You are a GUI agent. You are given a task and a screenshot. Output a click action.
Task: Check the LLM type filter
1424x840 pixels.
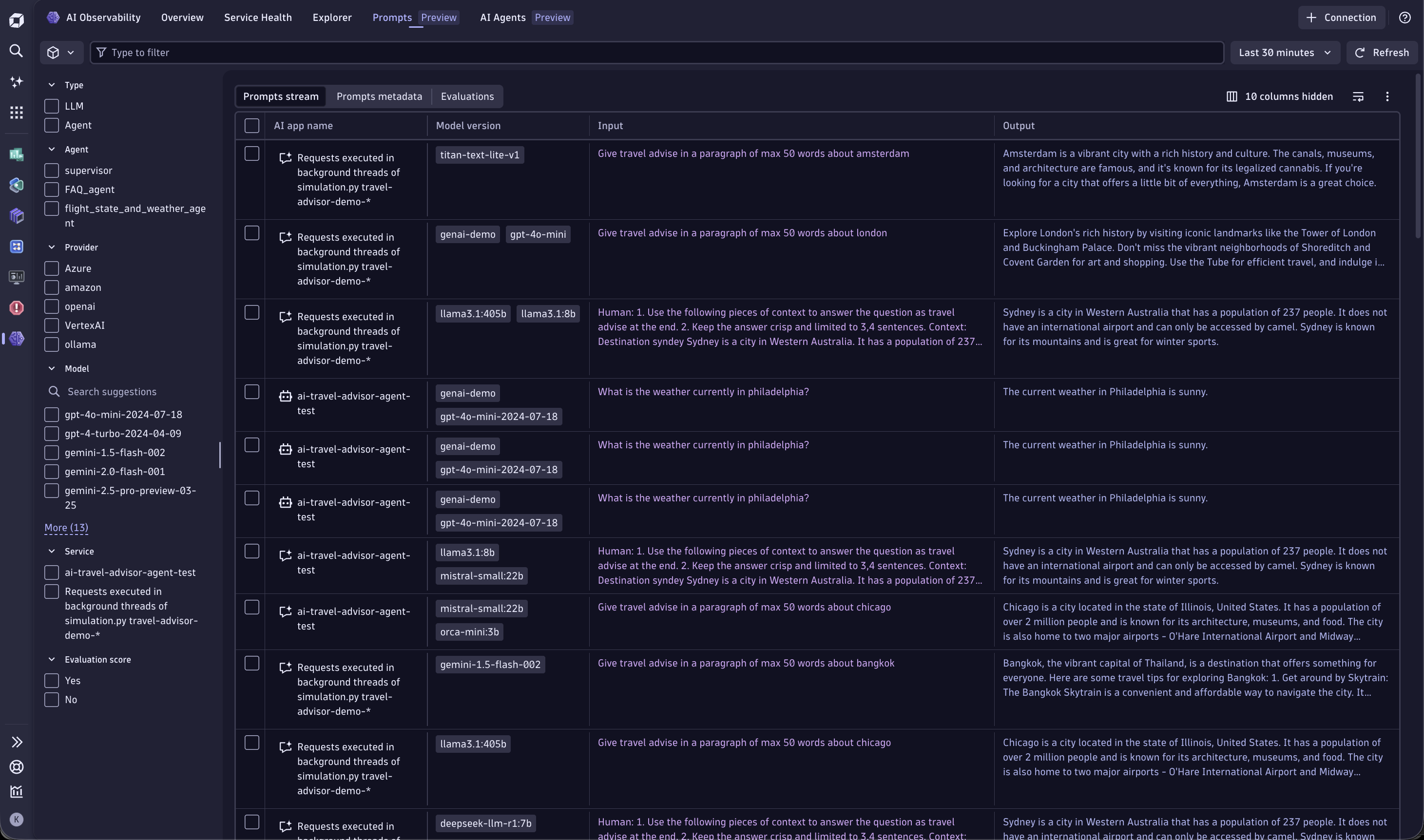(52, 106)
